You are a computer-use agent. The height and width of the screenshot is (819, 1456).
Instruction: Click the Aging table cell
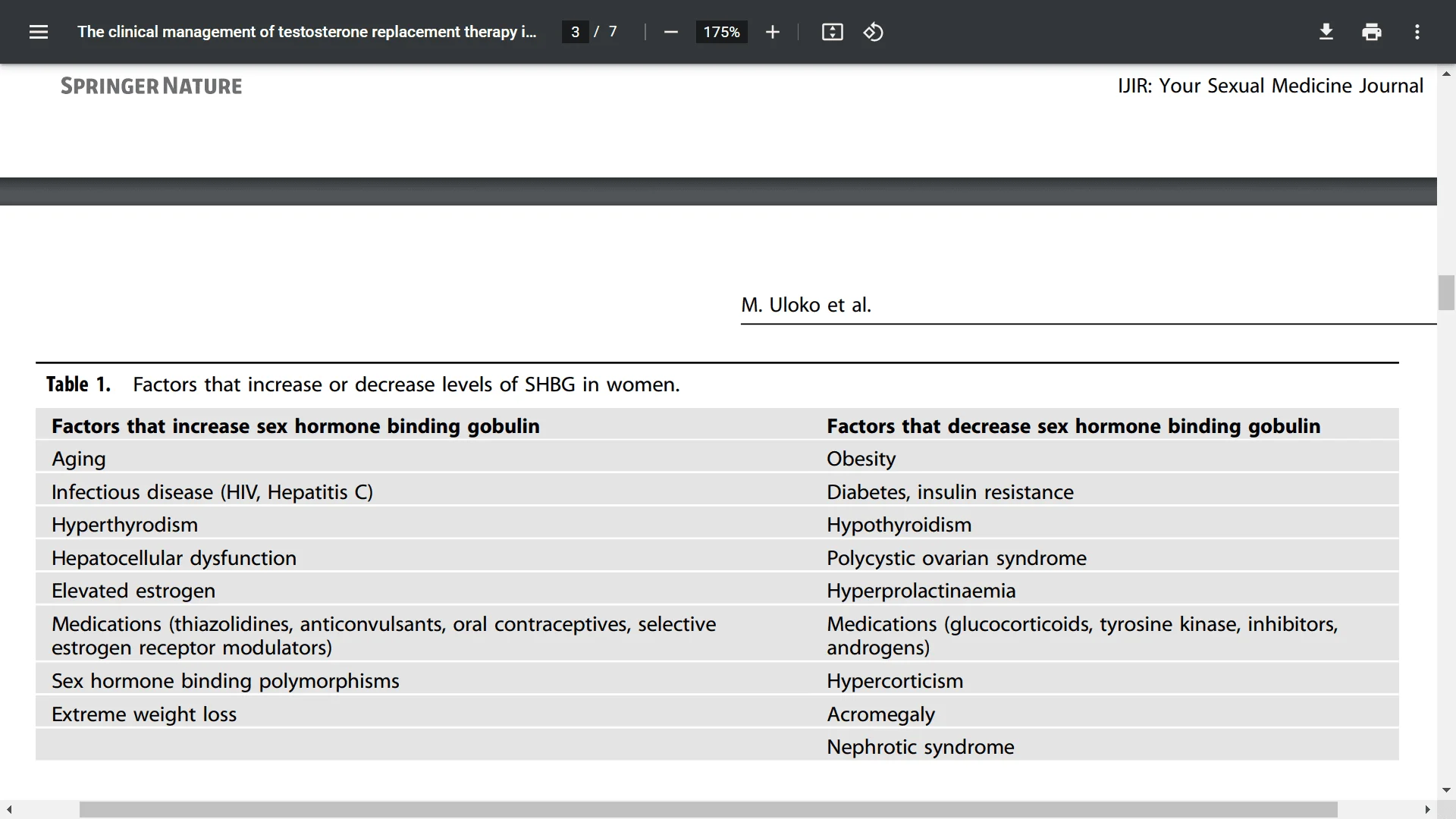(x=79, y=459)
